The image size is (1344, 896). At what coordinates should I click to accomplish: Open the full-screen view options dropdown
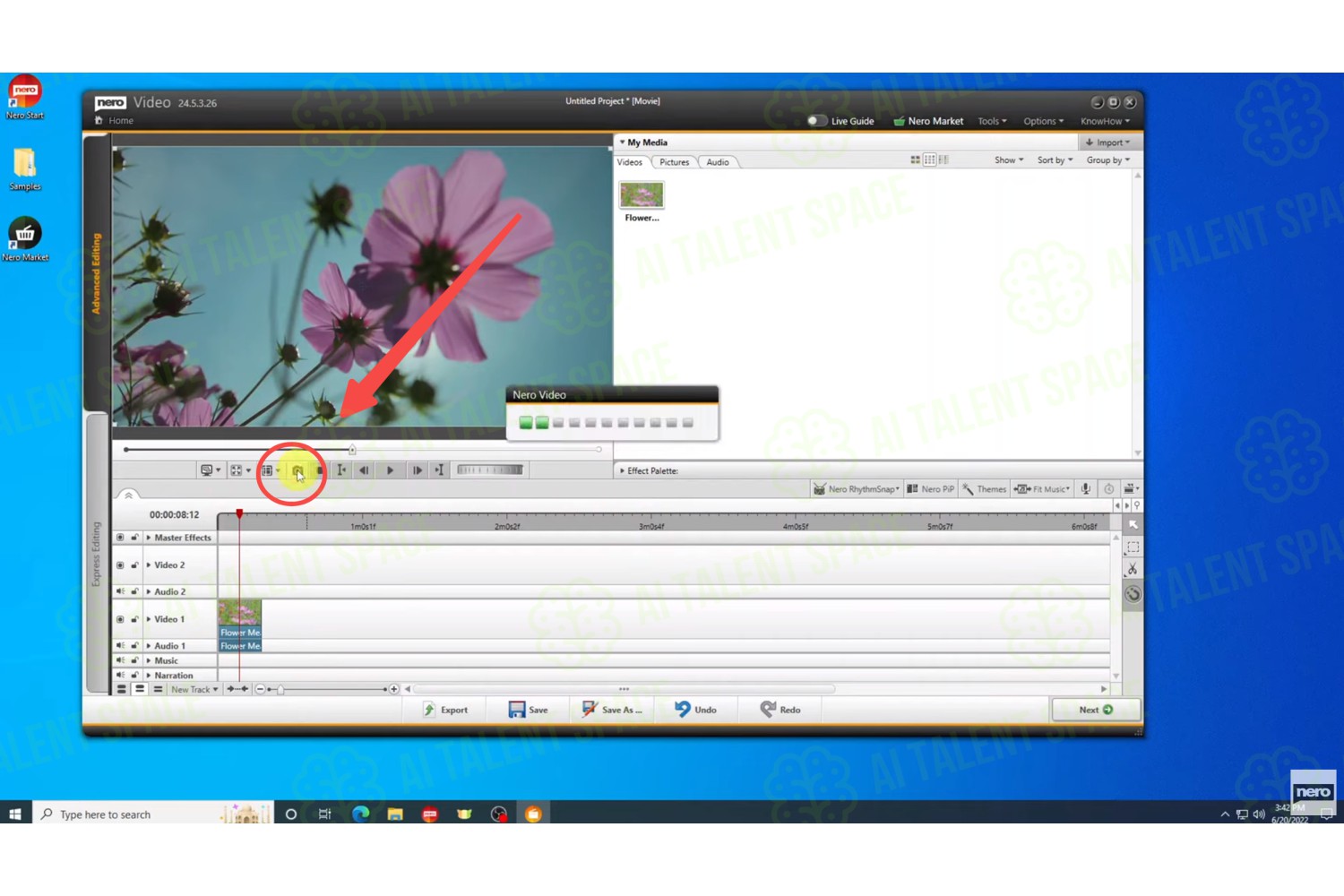[240, 470]
